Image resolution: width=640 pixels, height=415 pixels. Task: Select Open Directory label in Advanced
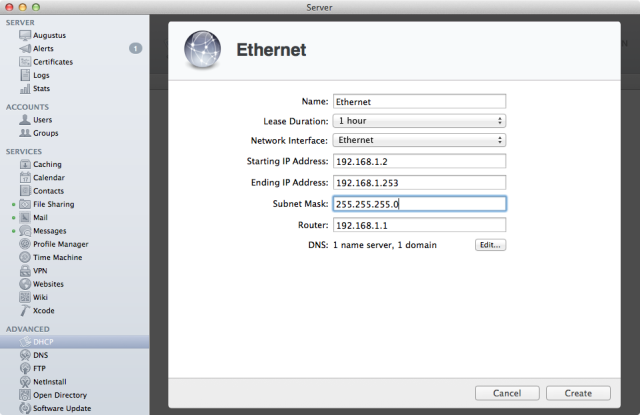point(60,395)
